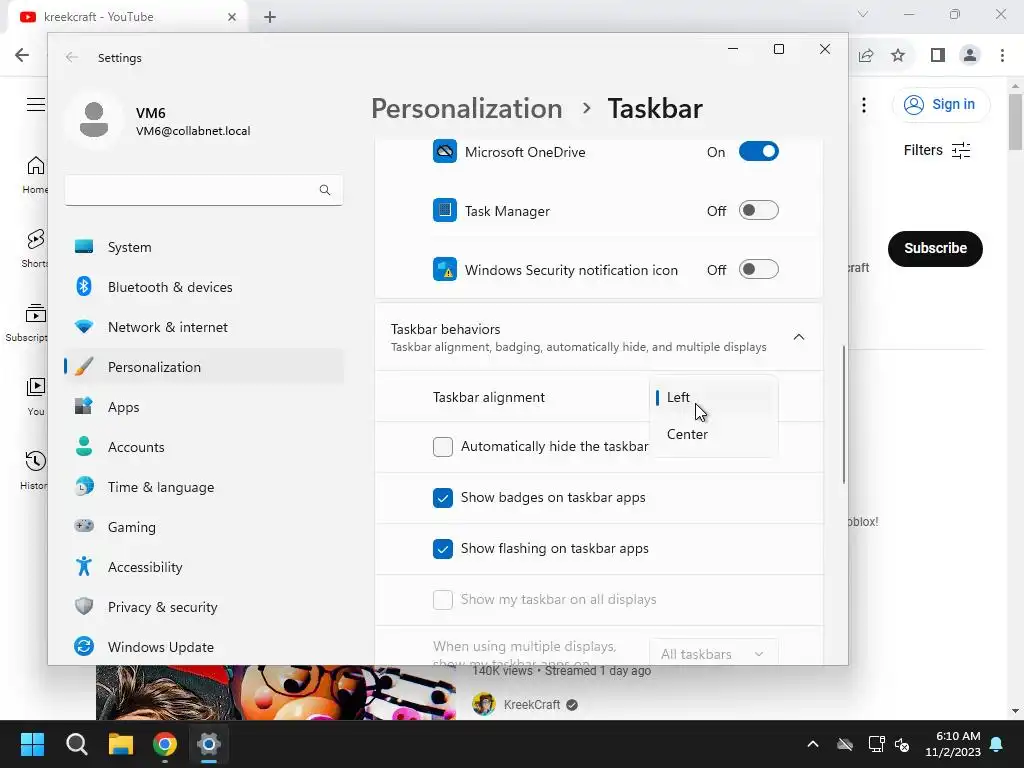Viewport: 1024px width, 768px height.
Task: Click Chrome's back navigation arrow
Action: pos(22,55)
